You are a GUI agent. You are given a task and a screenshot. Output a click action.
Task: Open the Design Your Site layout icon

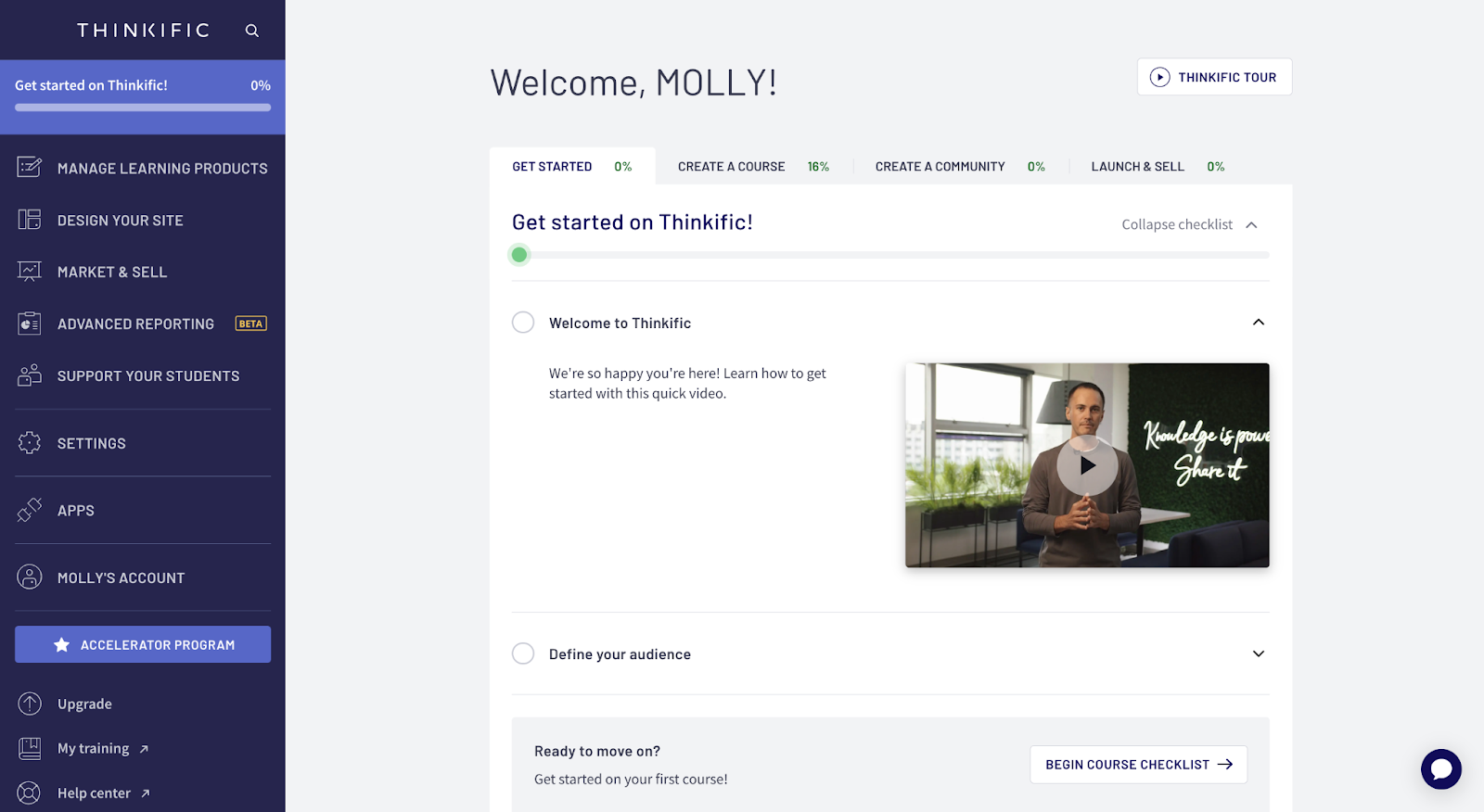30,220
